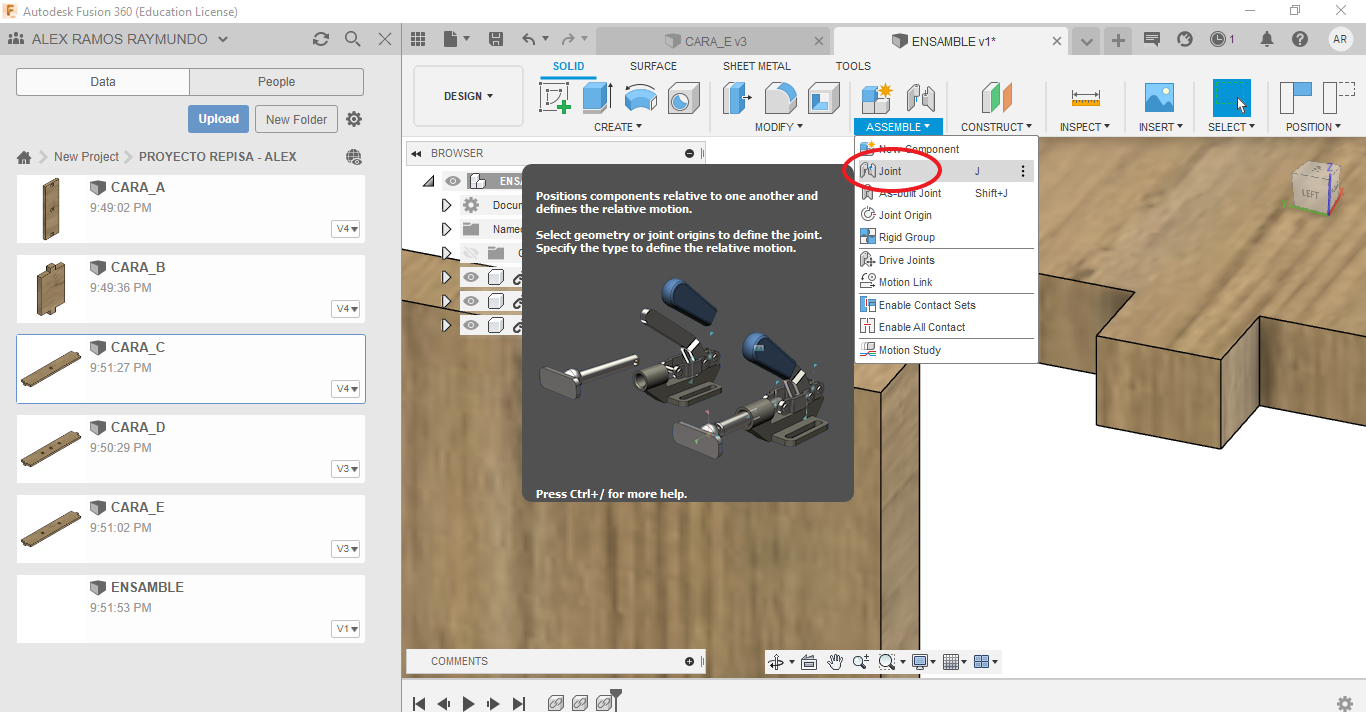Open the V4 version dropdown for CARA_A

tap(346, 229)
